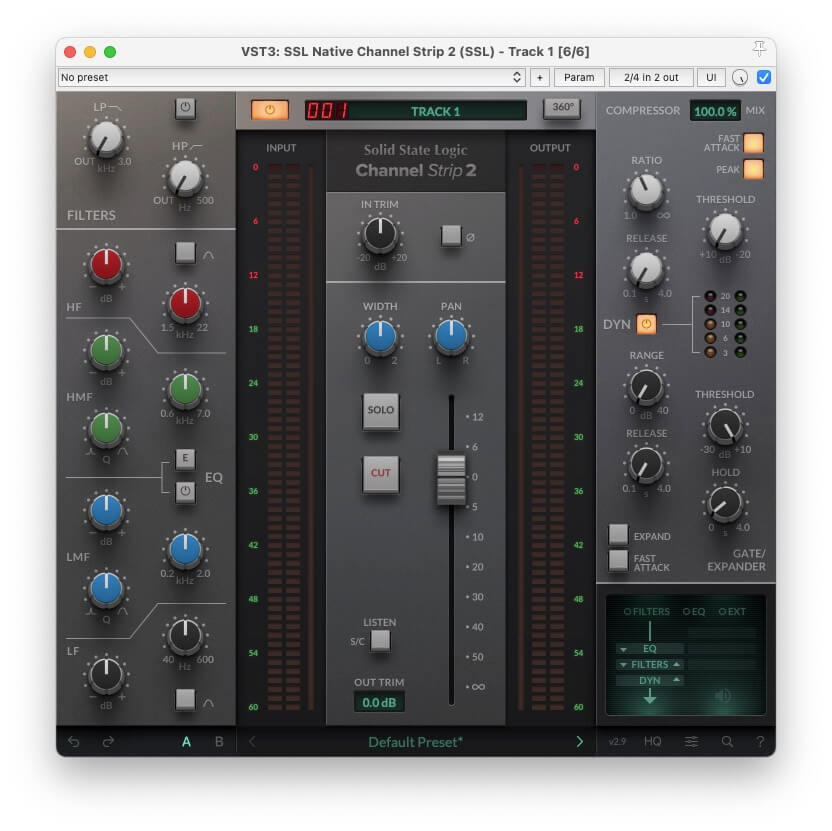Open the 2/4 in 2 out routing menu
The image size is (832, 831).
click(650, 77)
